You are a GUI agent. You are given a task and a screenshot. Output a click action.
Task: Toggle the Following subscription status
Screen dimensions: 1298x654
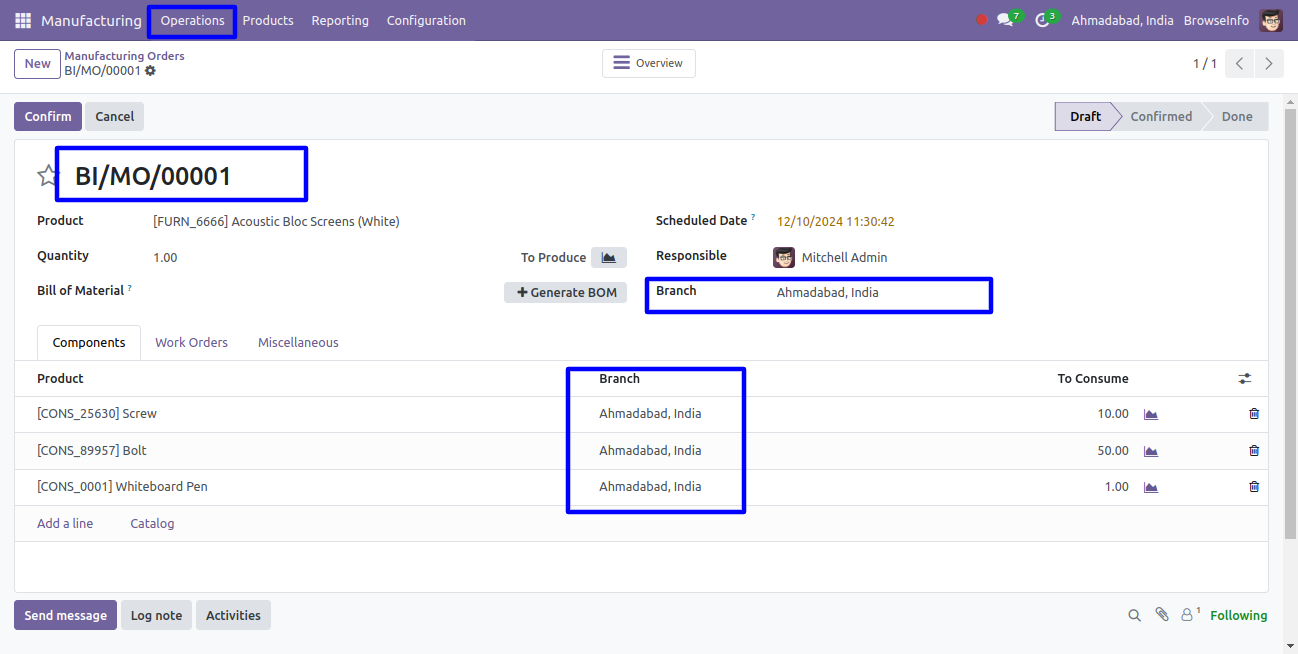1238,615
